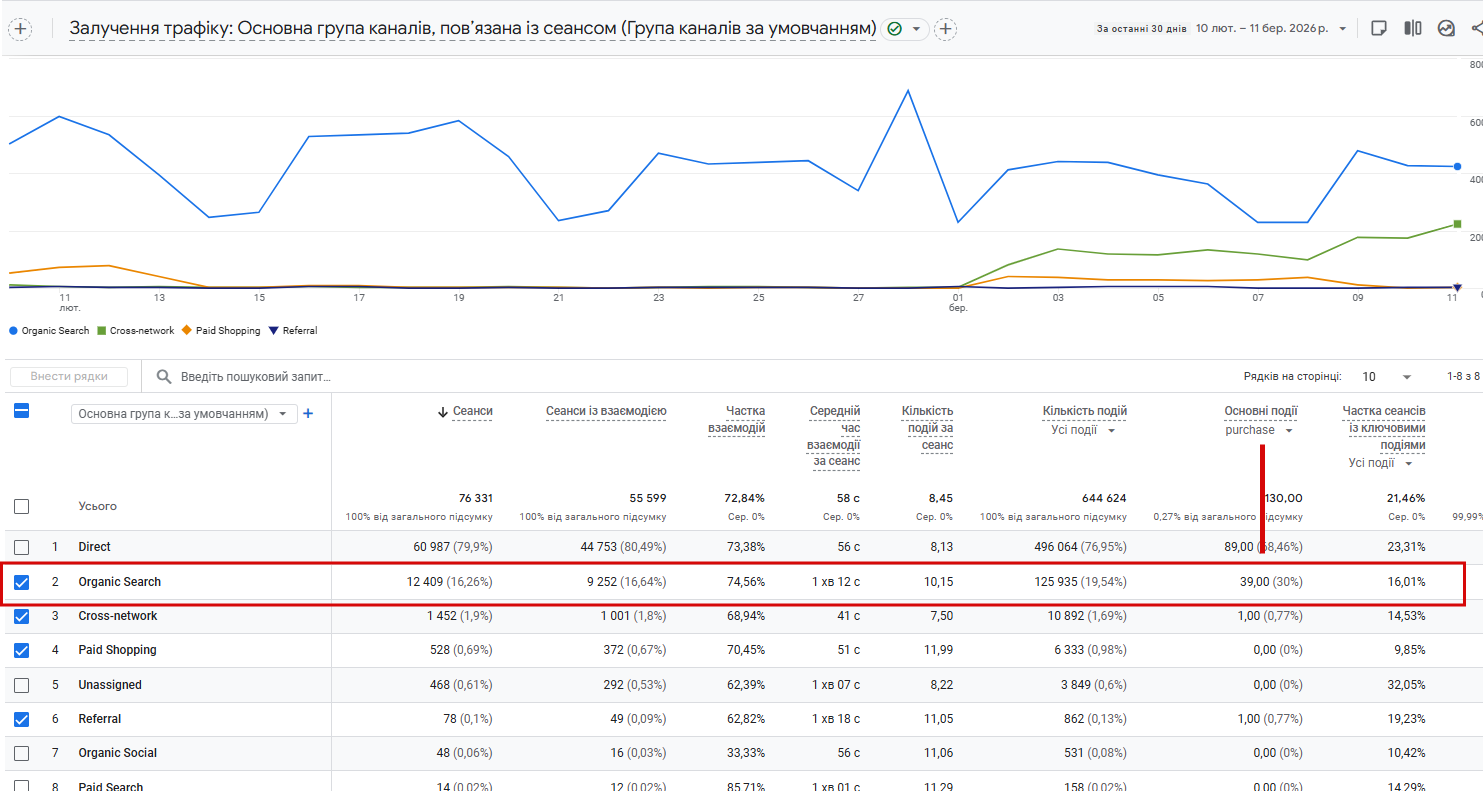Click the add filter plus icon after report title

point(945,29)
